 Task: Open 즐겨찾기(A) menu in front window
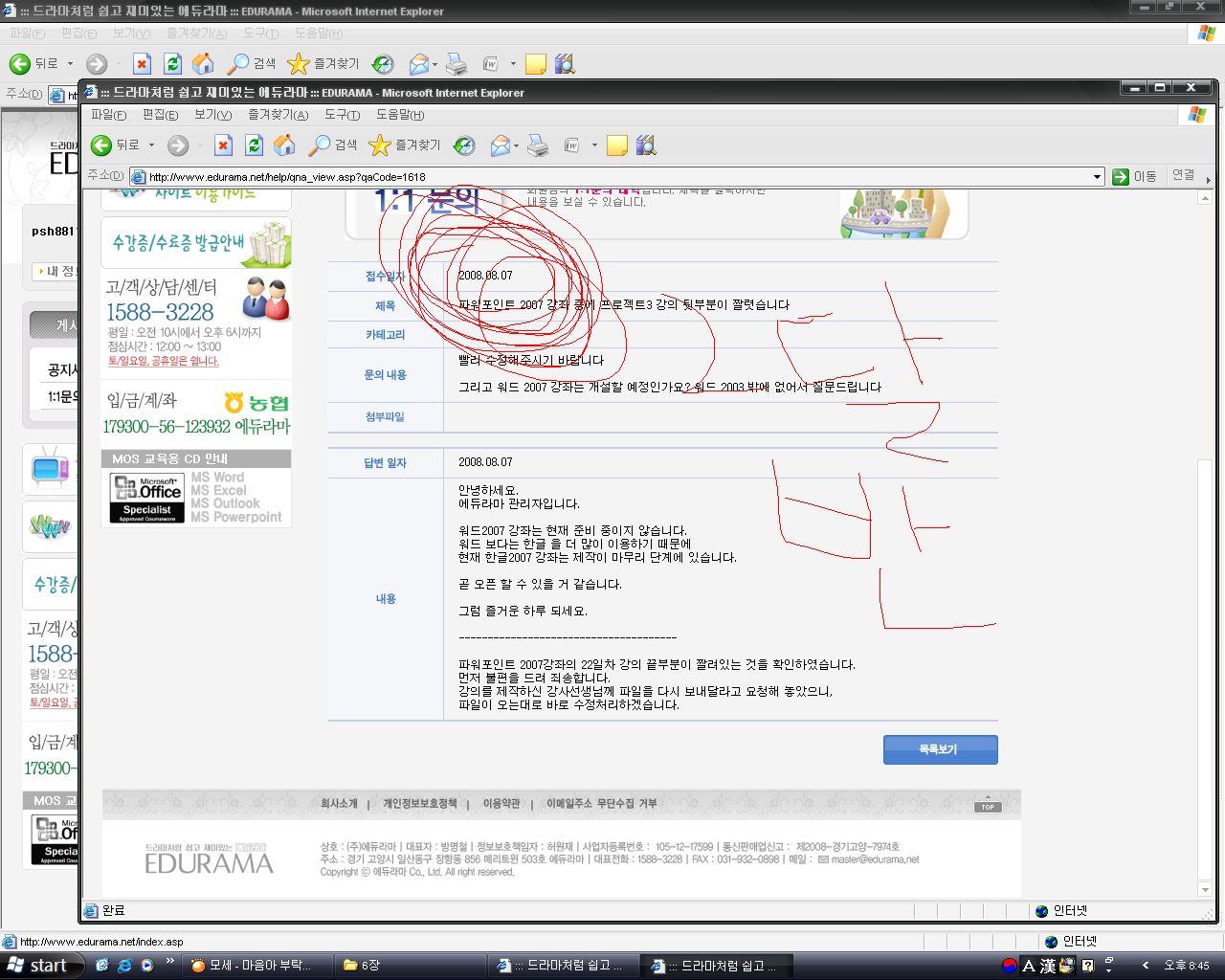tap(278, 115)
